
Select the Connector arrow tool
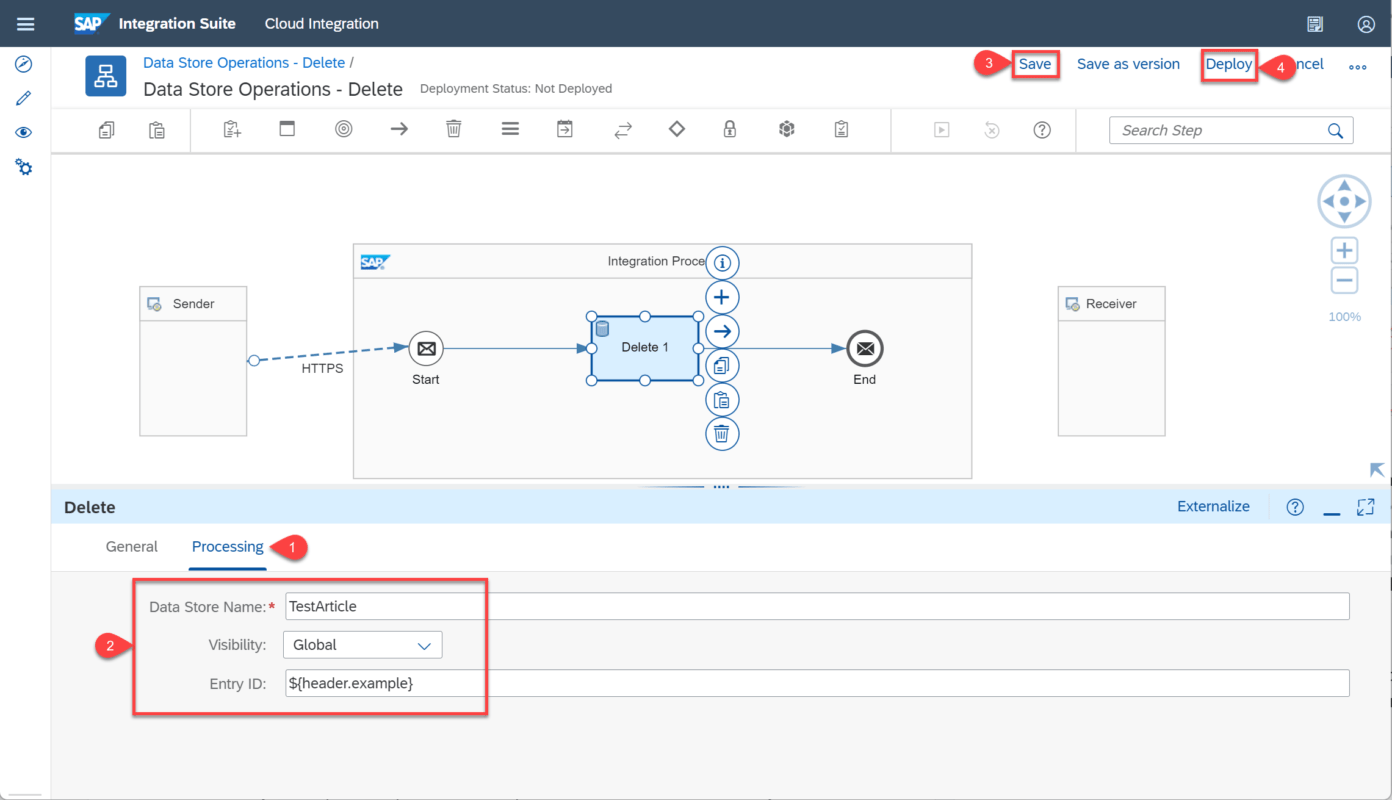click(x=399, y=129)
